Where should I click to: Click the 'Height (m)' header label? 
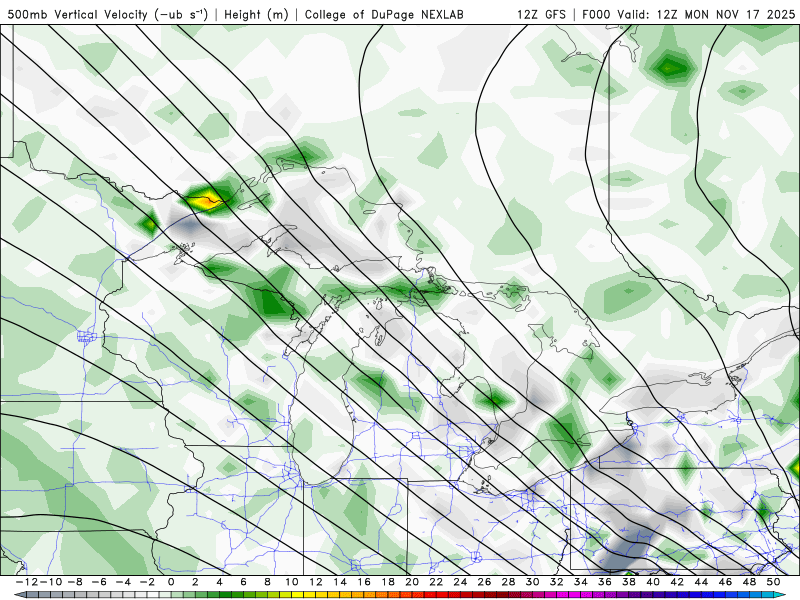[256, 14]
